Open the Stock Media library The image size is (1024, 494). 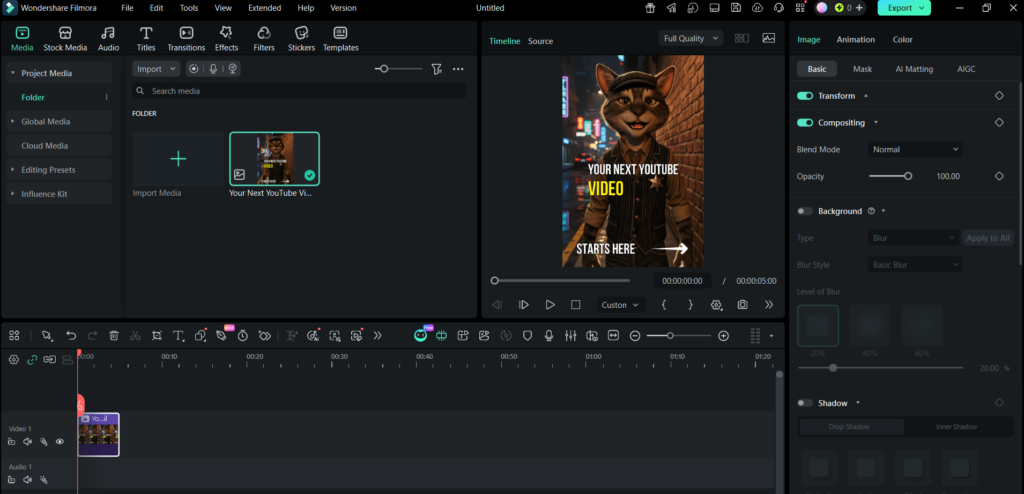point(65,39)
